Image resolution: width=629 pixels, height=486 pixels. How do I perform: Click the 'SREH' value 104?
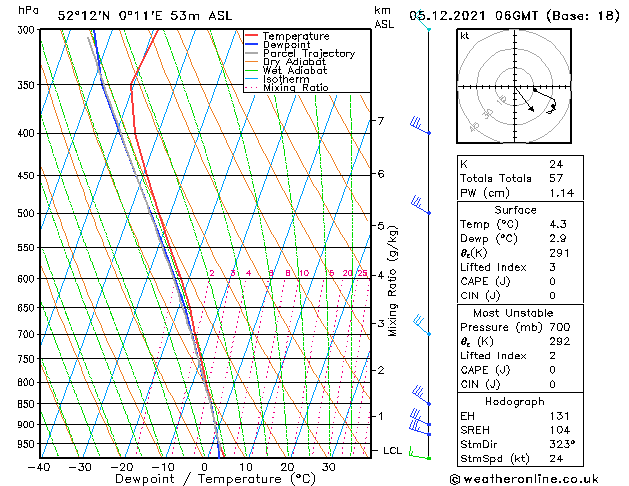point(560,430)
